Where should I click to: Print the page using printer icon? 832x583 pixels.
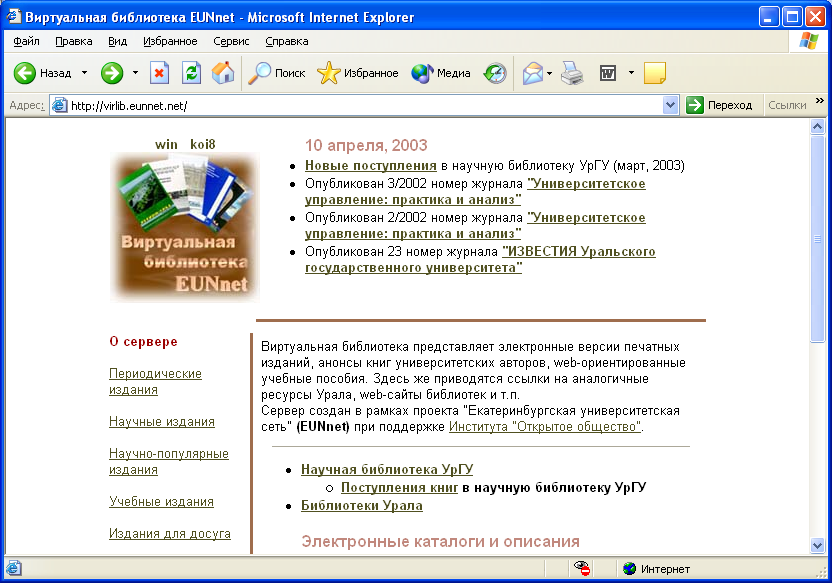pos(572,73)
